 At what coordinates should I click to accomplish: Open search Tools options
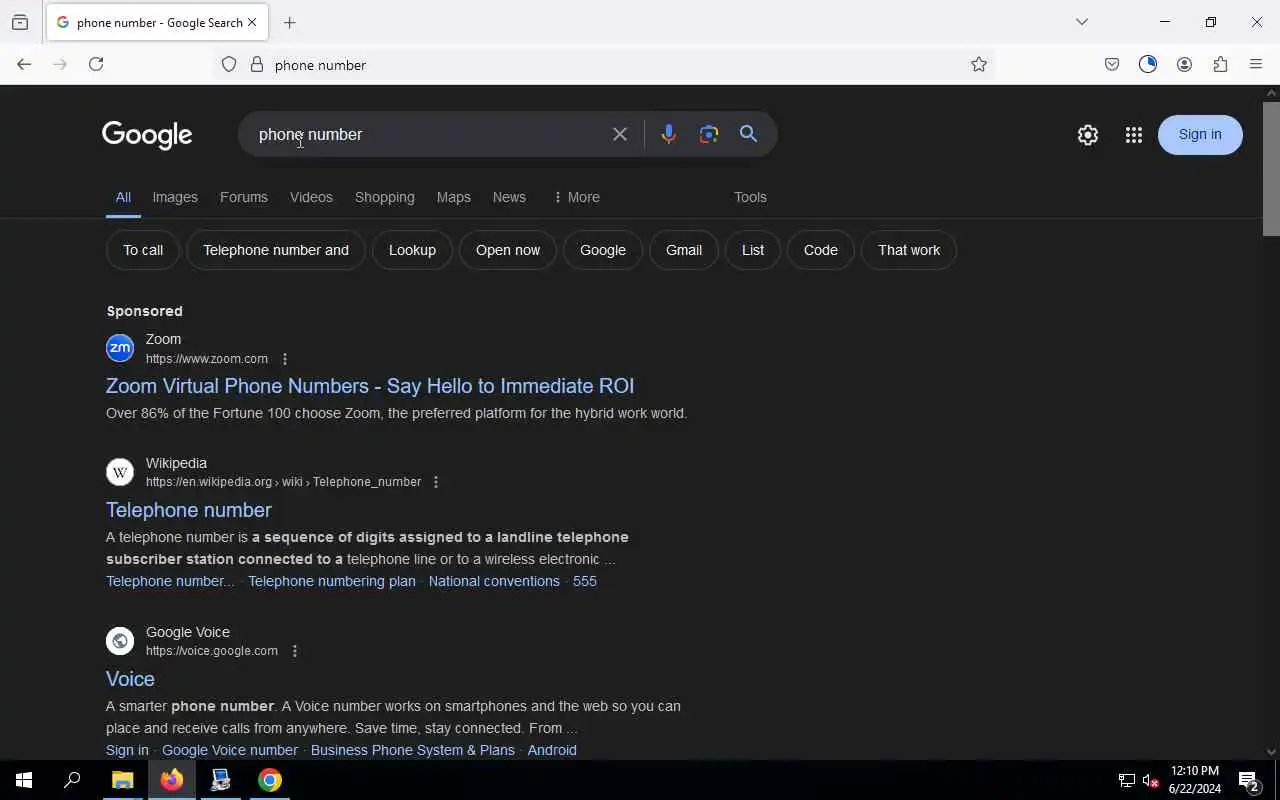pyautogui.click(x=750, y=197)
